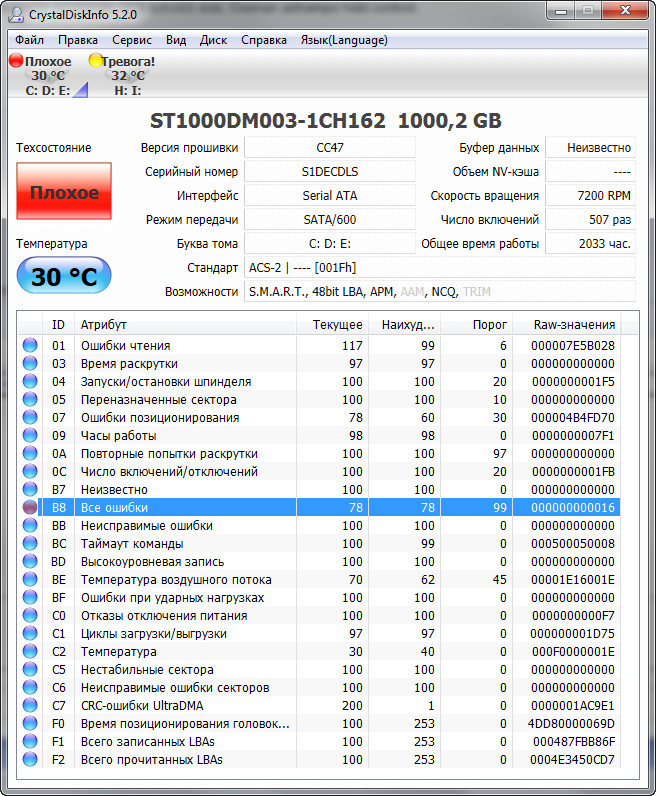Click status icon for B7 Неизвестно
The height and width of the screenshot is (796, 656).
coord(30,489)
